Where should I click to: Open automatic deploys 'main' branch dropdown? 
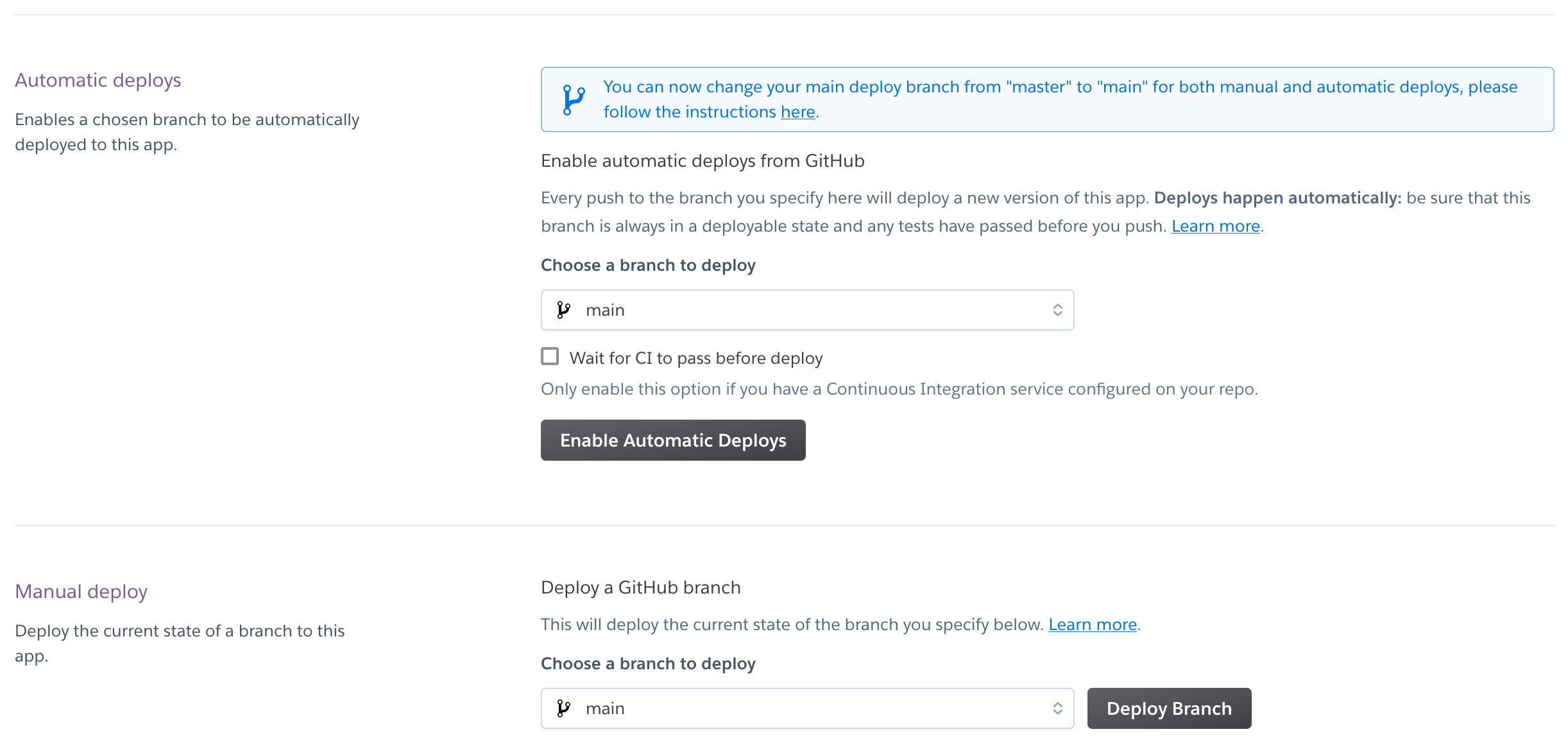807,310
